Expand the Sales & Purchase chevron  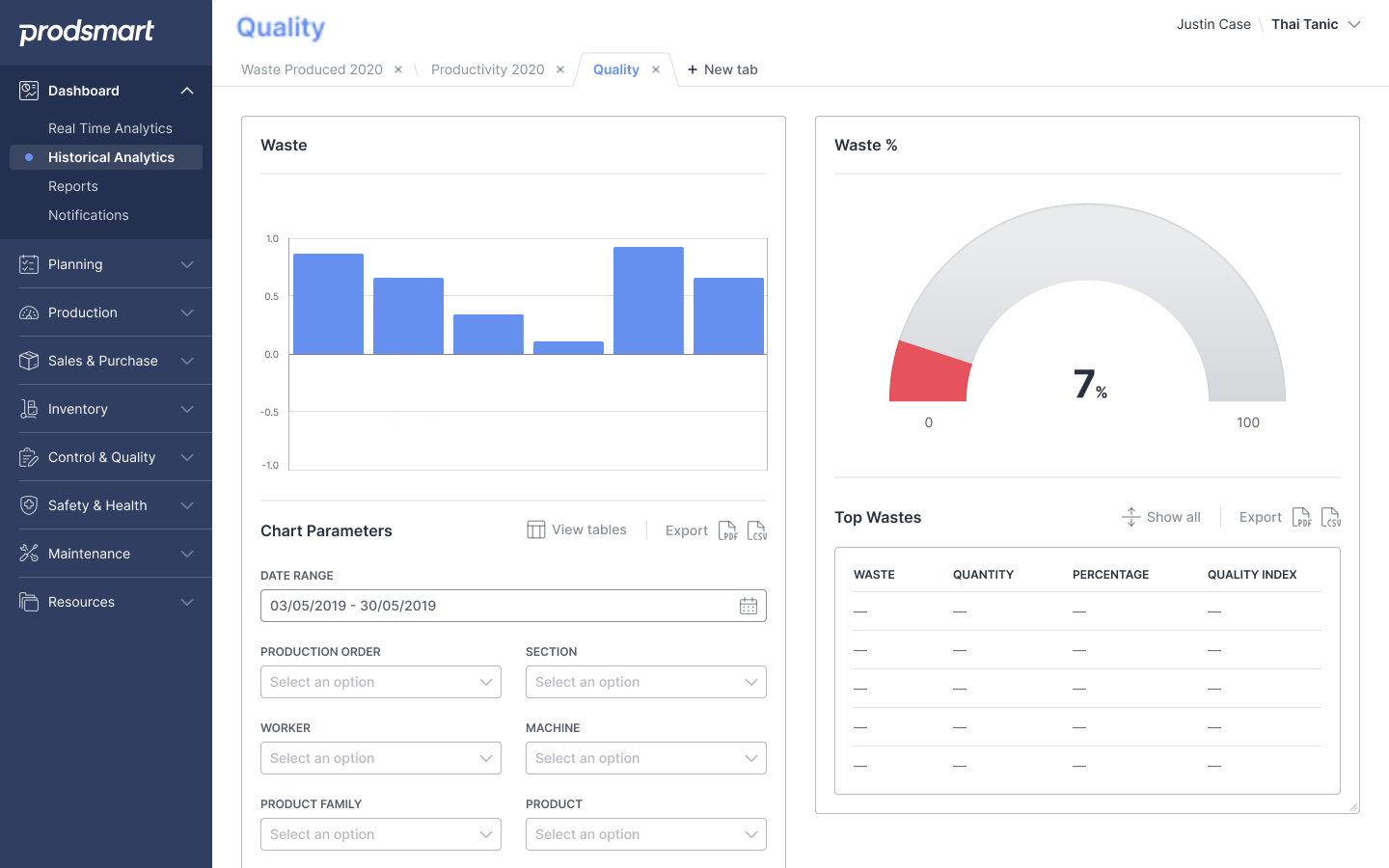187,361
